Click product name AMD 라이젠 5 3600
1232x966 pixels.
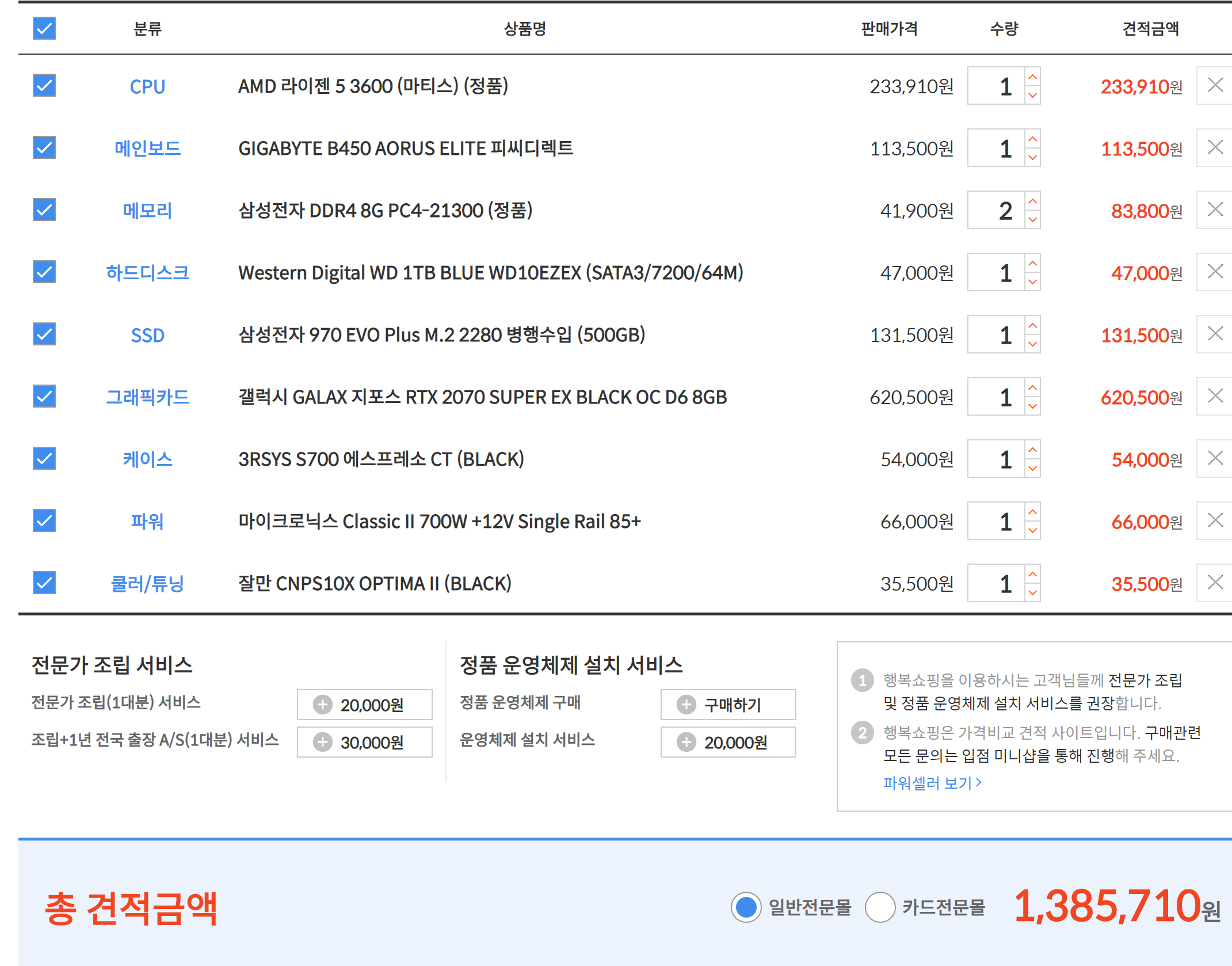tap(373, 86)
